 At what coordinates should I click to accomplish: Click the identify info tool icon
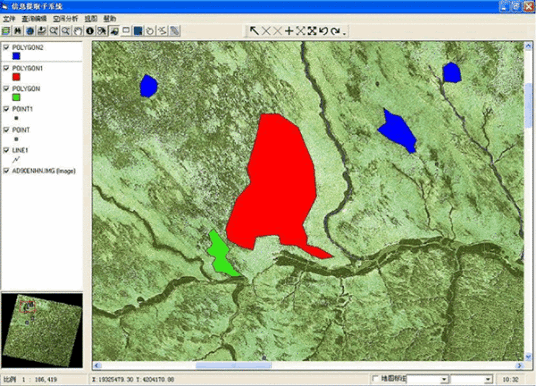click(90, 31)
